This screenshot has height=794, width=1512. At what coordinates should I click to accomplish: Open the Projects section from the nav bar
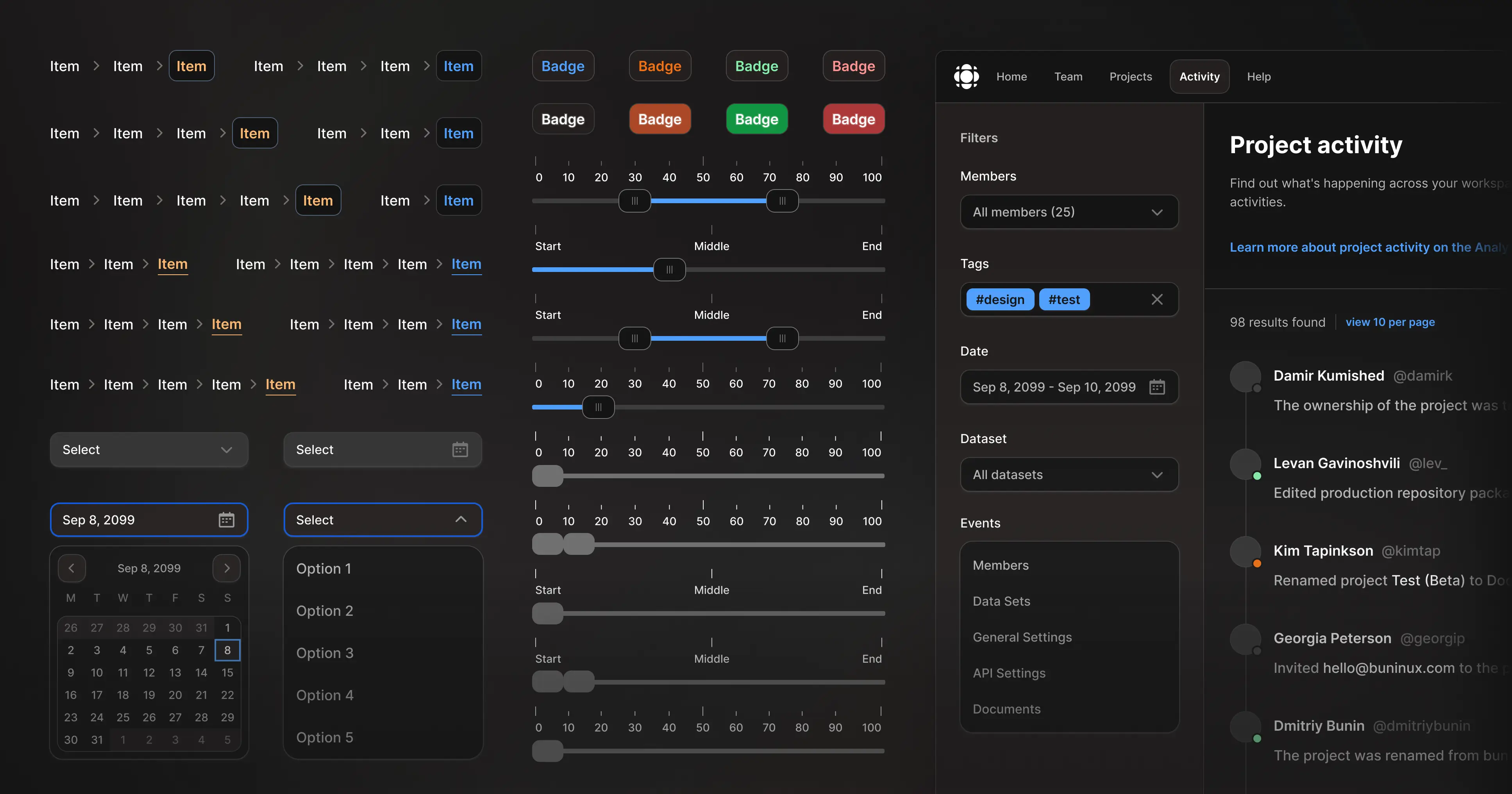[1130, 76]
